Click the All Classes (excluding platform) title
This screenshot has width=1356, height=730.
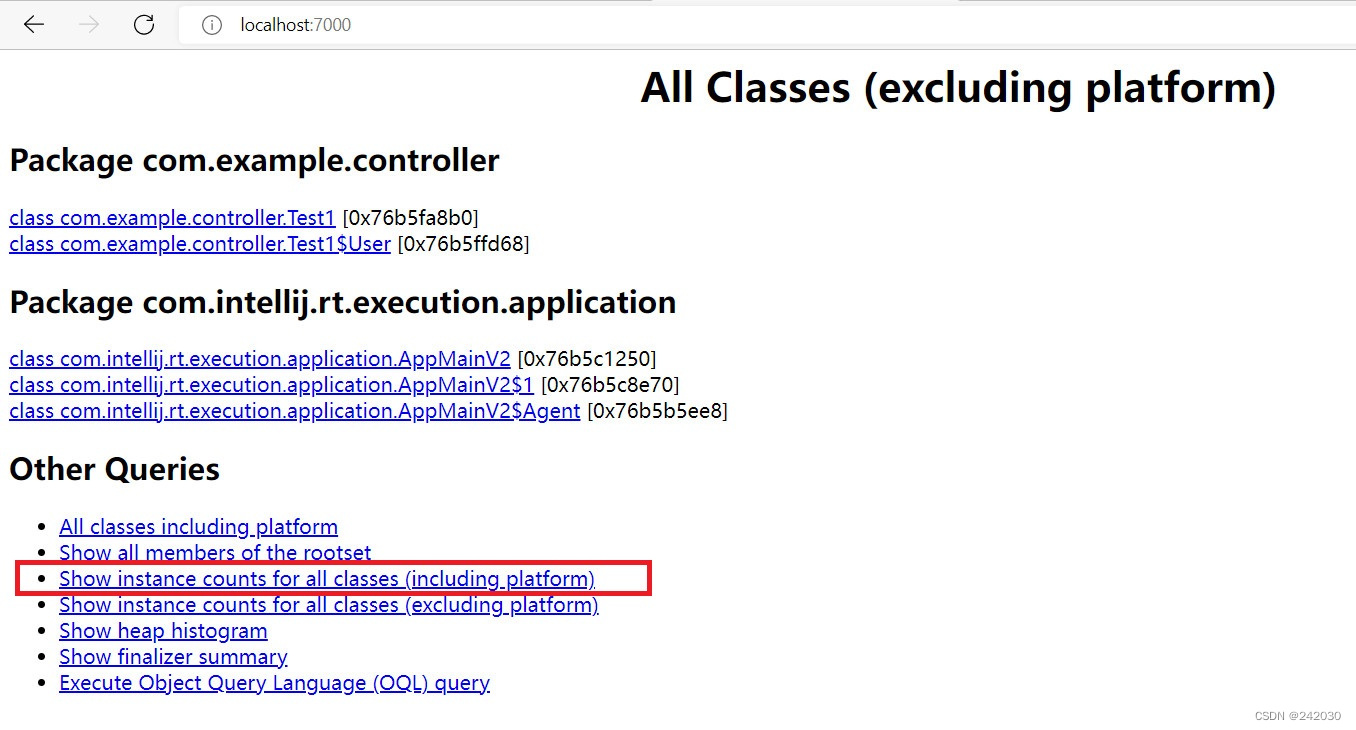[958, 88]
